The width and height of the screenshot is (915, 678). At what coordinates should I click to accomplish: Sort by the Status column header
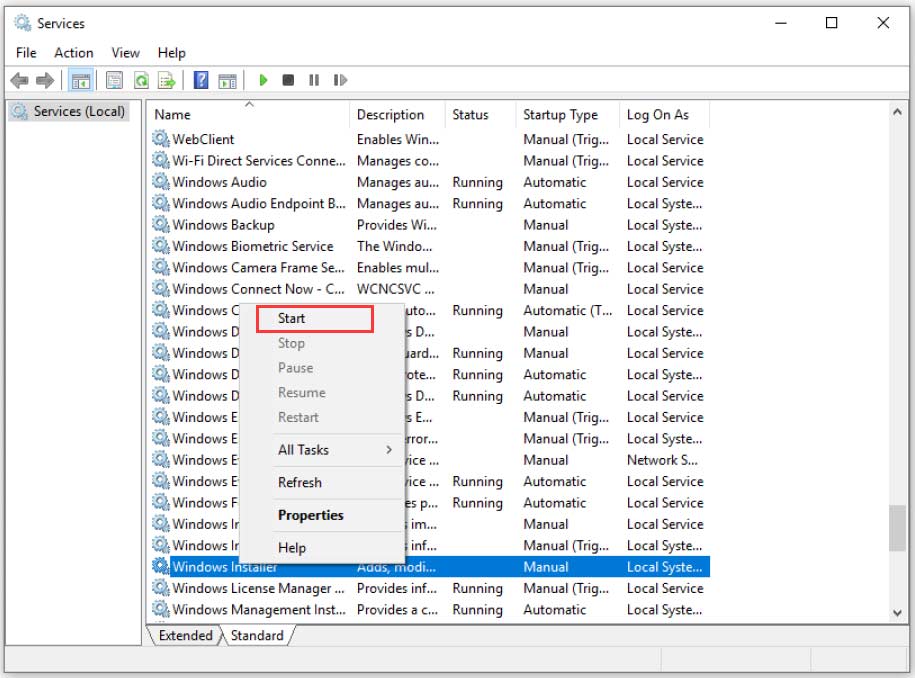tap(481, 114)
